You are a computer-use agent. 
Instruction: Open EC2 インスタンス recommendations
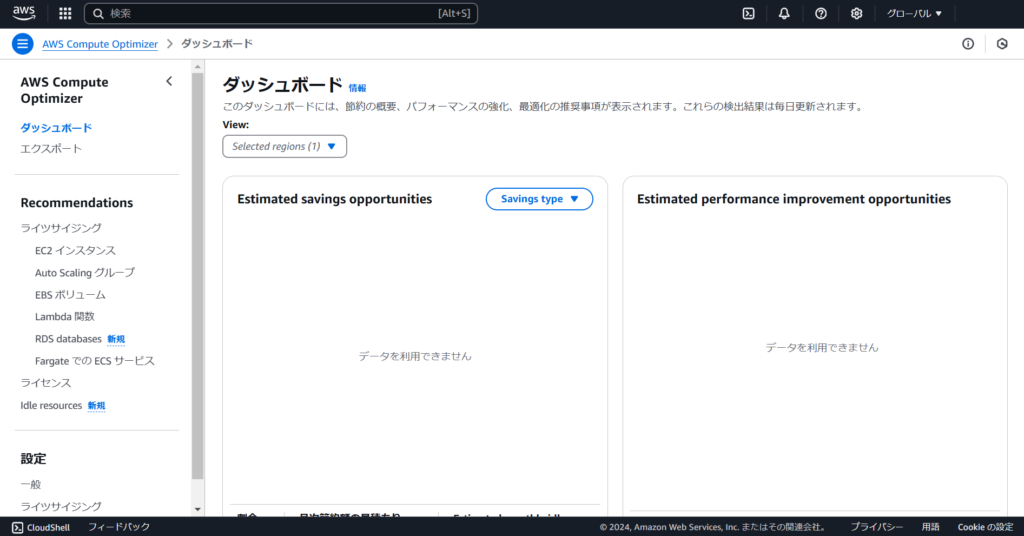click(75, 250)
